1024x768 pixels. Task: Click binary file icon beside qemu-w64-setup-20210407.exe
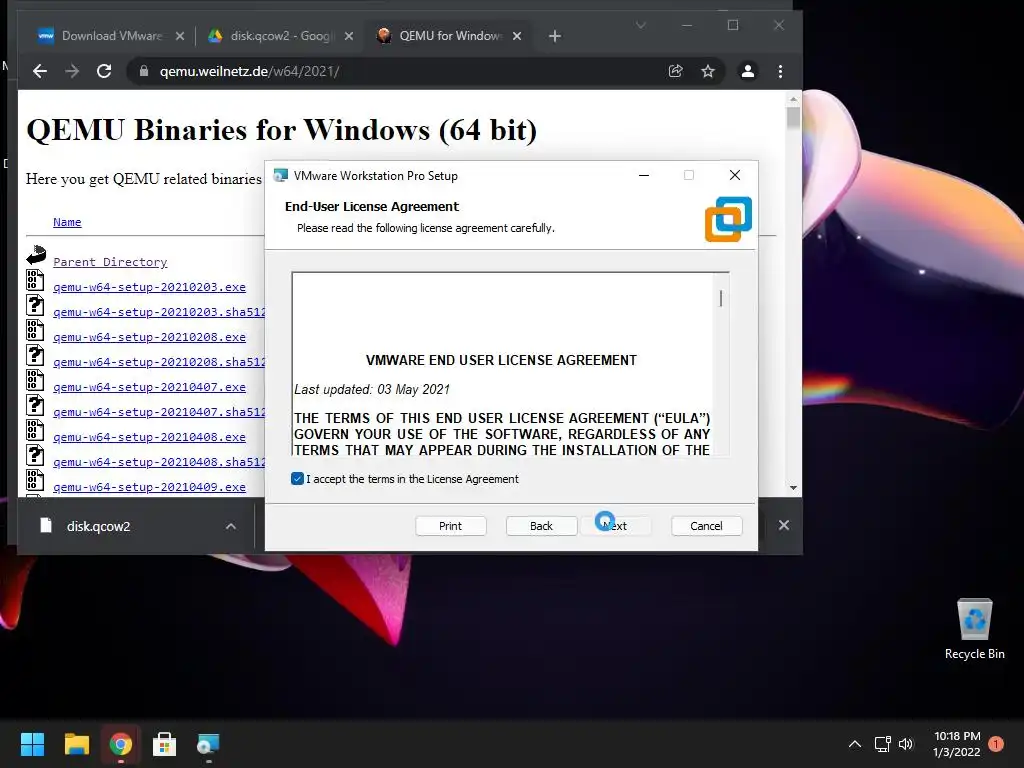point(35,380)
